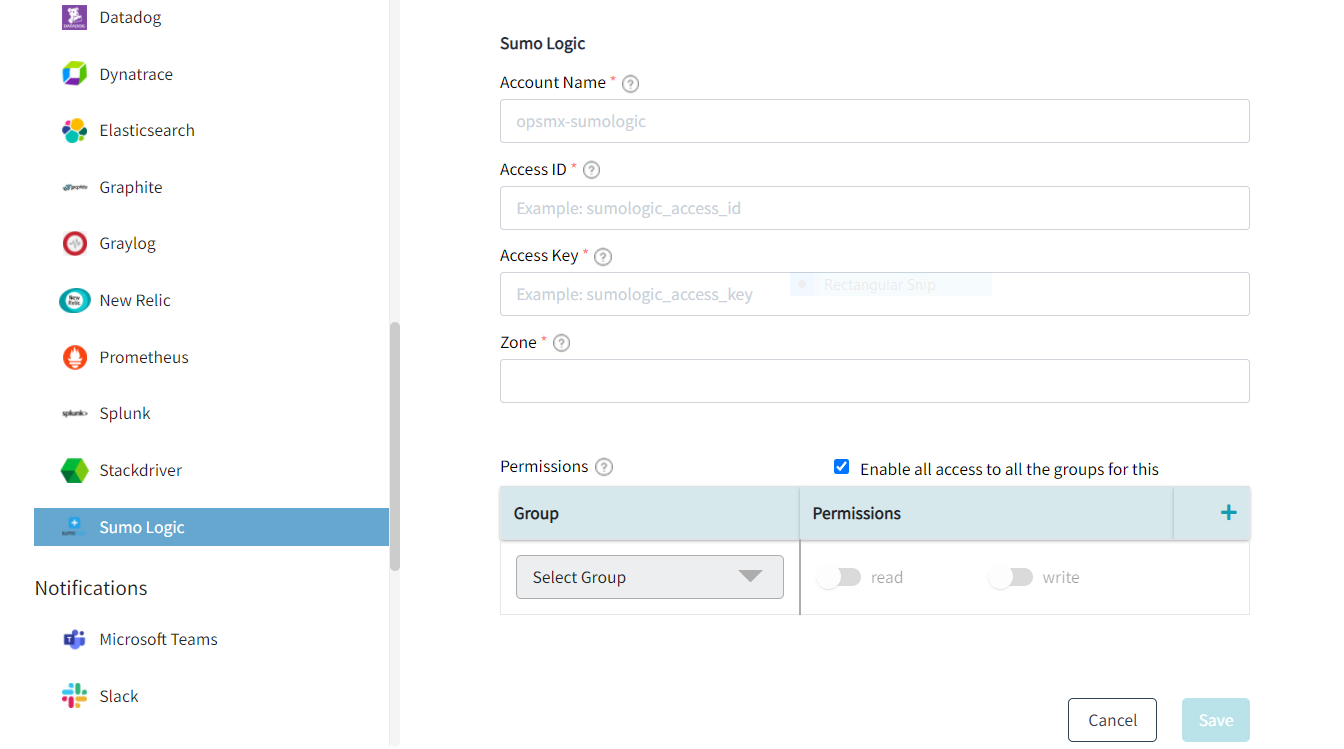
Task: Select Sumo Logic in the sidebar
Action: pos(140,526)
